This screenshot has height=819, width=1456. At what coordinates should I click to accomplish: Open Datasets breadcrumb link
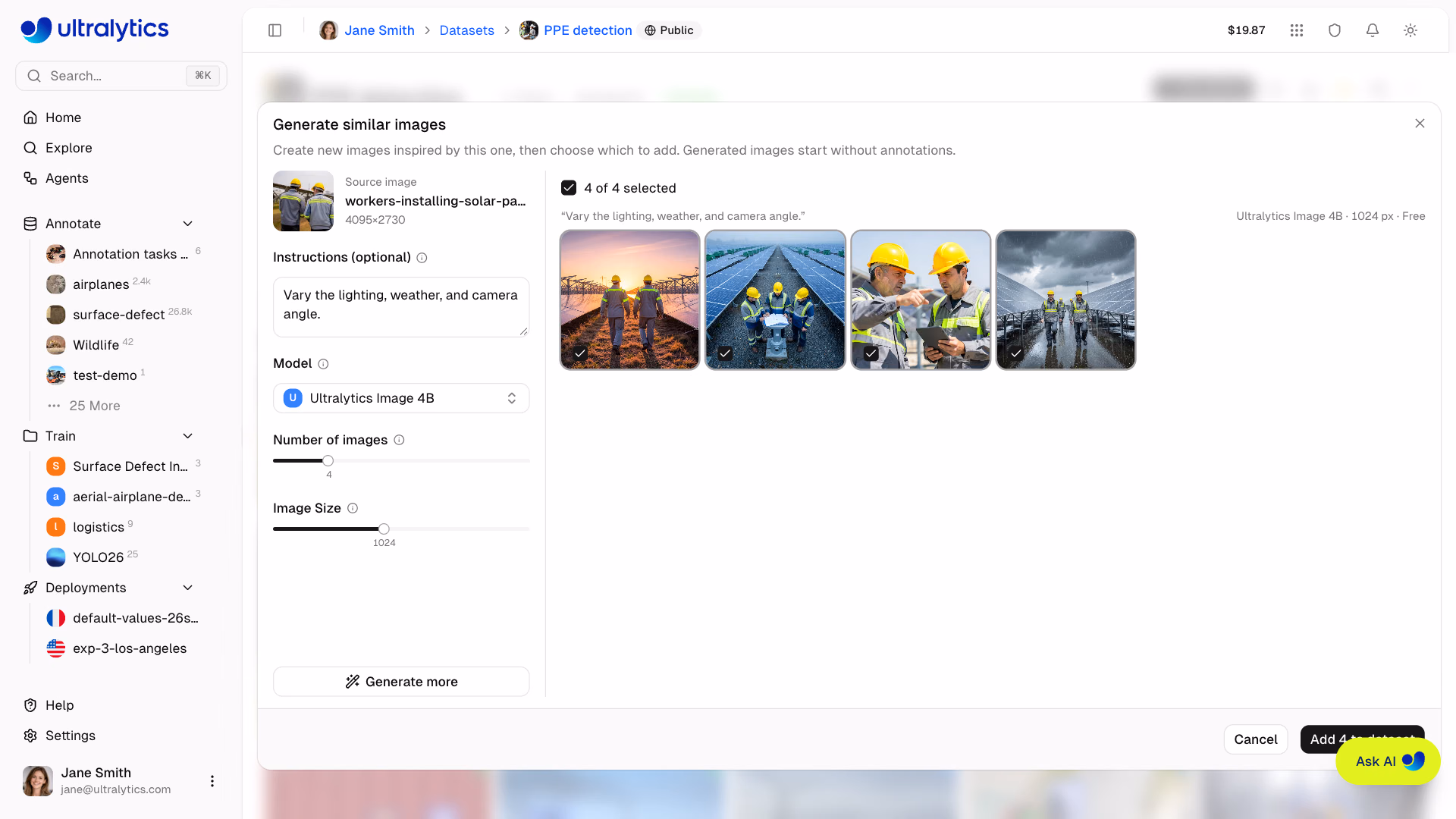[x=466, y=30]
